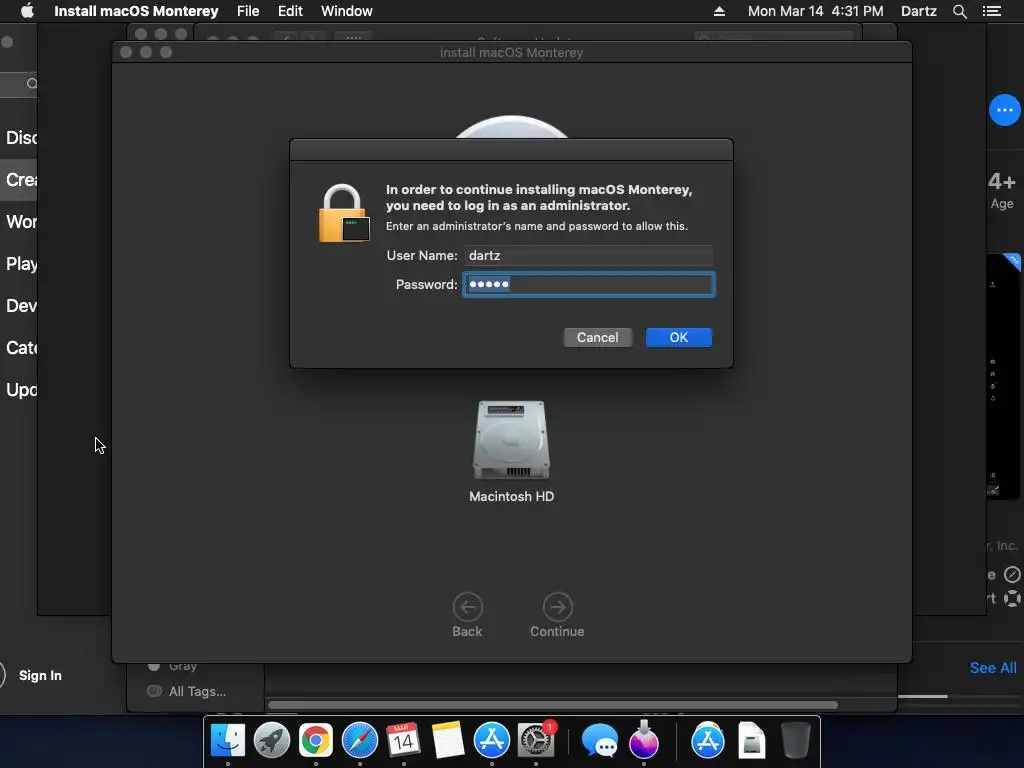Open Develop section in App Store sidebar
1024x768 pixels.
pyautogui.click(x=22, y=306)
